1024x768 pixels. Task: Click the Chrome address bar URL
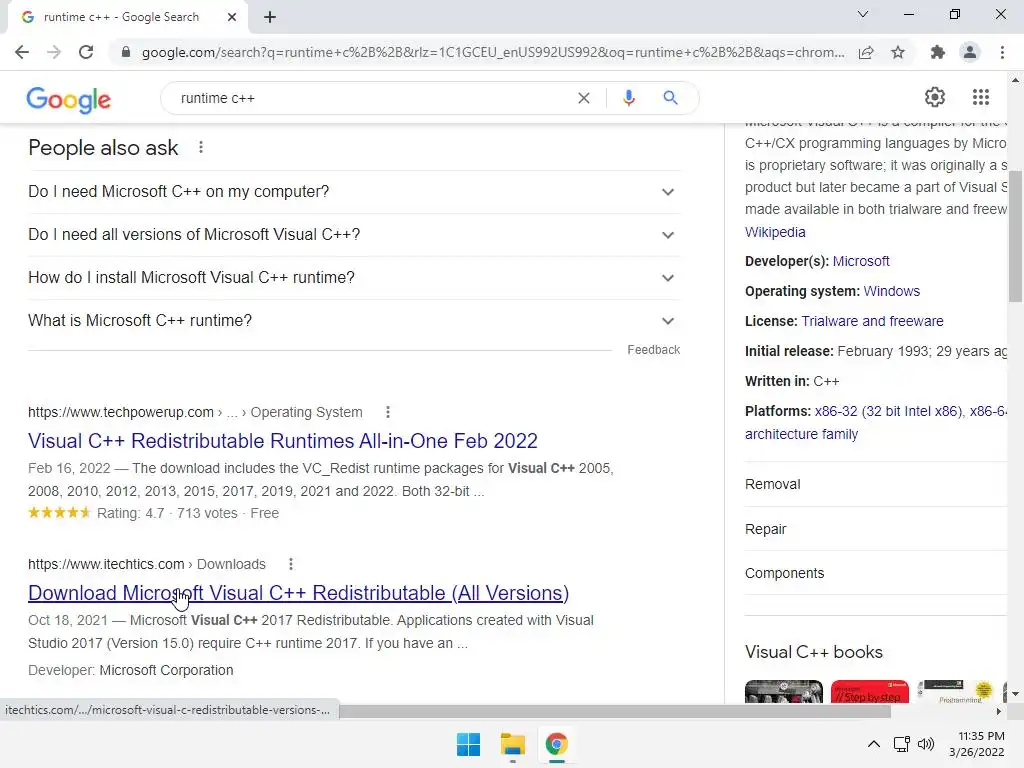click(493, 52)
